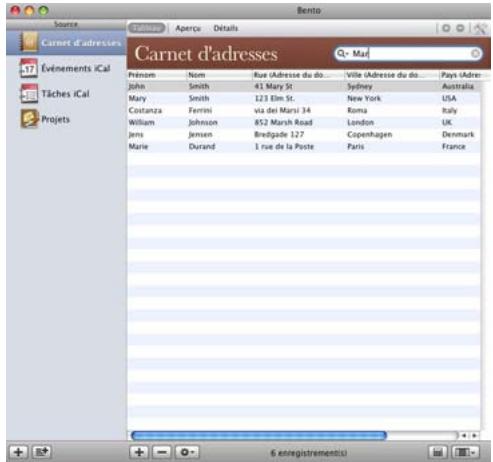Click the scroll right arrow
This screenshot has width=493, height=462.
click(474, 435)
